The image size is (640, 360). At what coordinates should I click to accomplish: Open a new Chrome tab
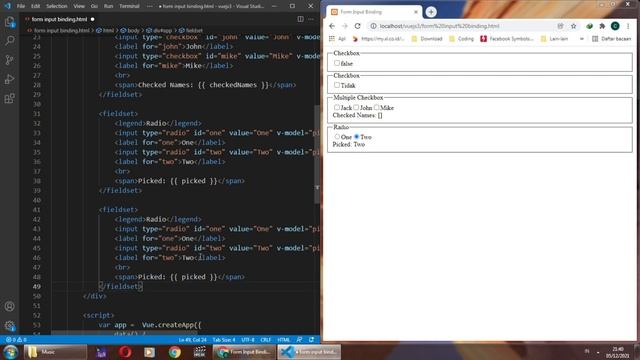[431, 12]
